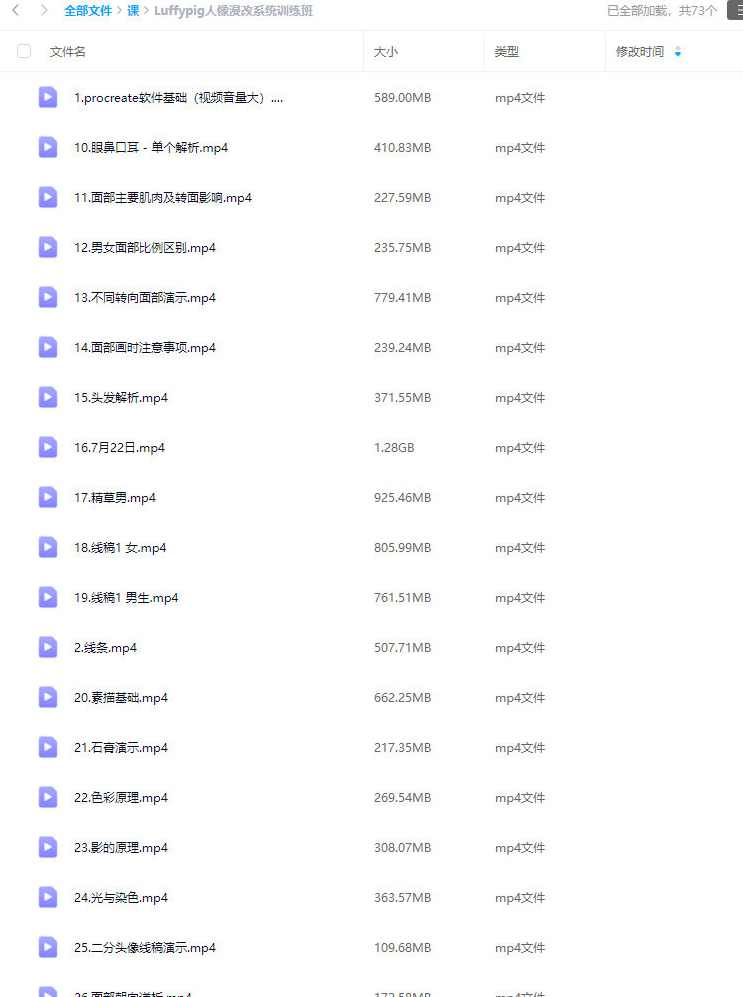Sort files using the 修改时间 arrow
This screenshot has width=743, height=997.
coord(678,52)
